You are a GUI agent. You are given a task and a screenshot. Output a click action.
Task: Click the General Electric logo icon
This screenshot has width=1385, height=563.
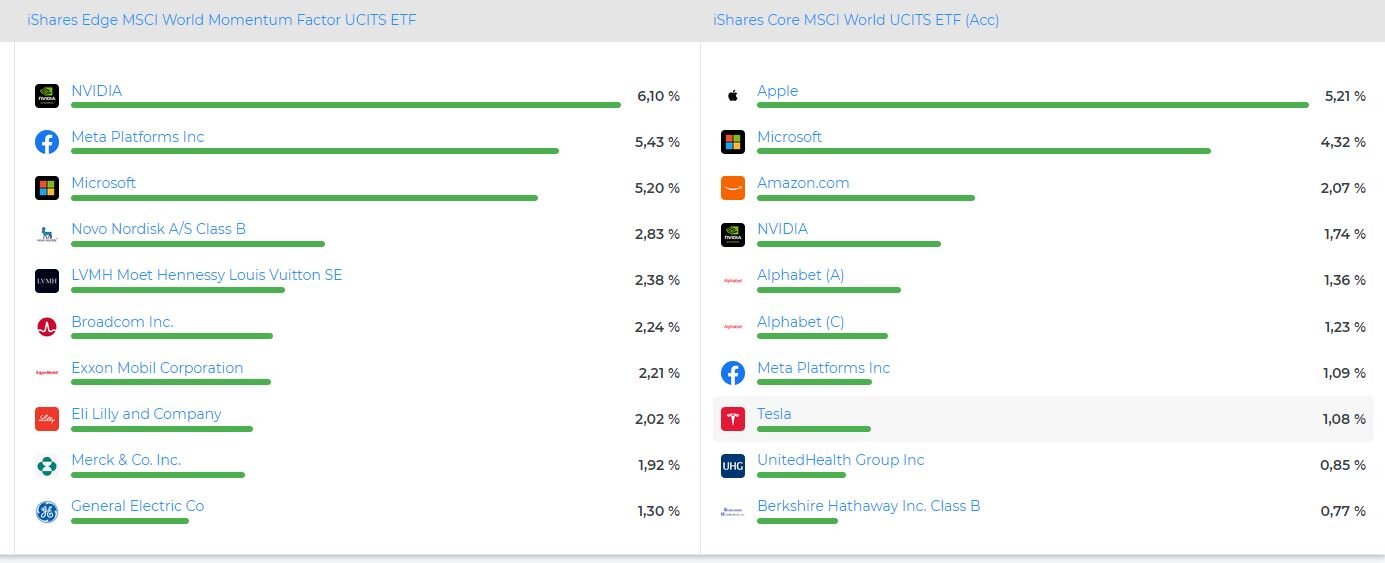pos(47,512)
